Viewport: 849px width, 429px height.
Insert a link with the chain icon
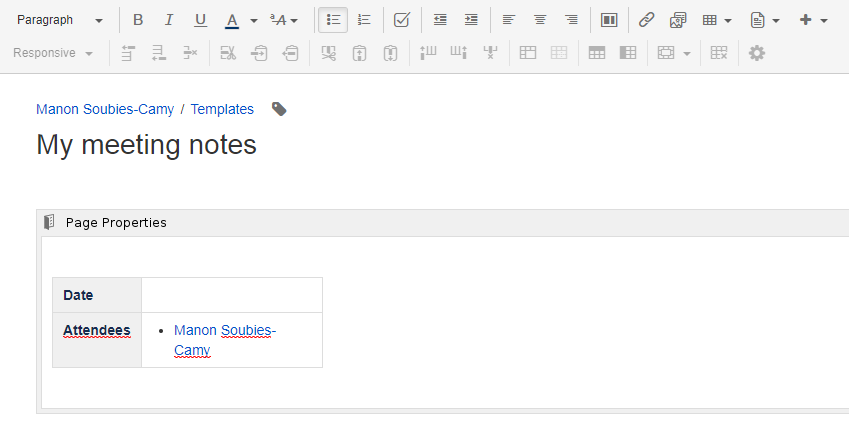(x=646, y=20)
